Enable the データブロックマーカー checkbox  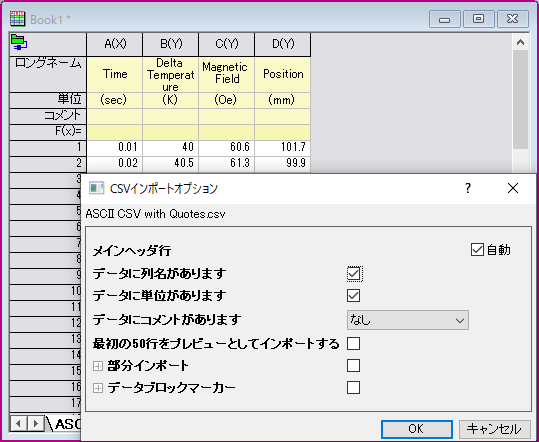(x=354, y=388)
